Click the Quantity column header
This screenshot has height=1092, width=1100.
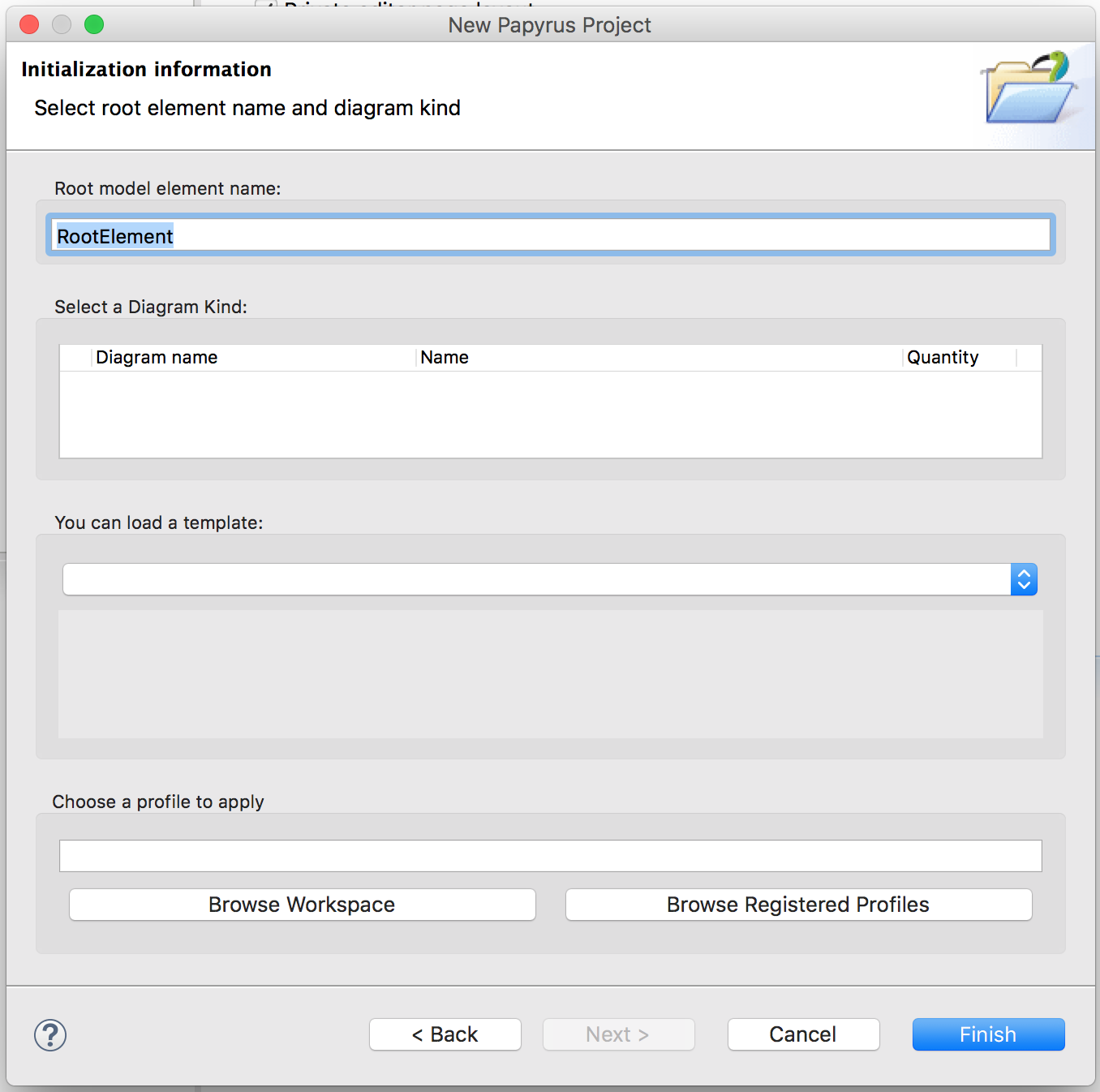pyautogui.click(x=959, y=358)
